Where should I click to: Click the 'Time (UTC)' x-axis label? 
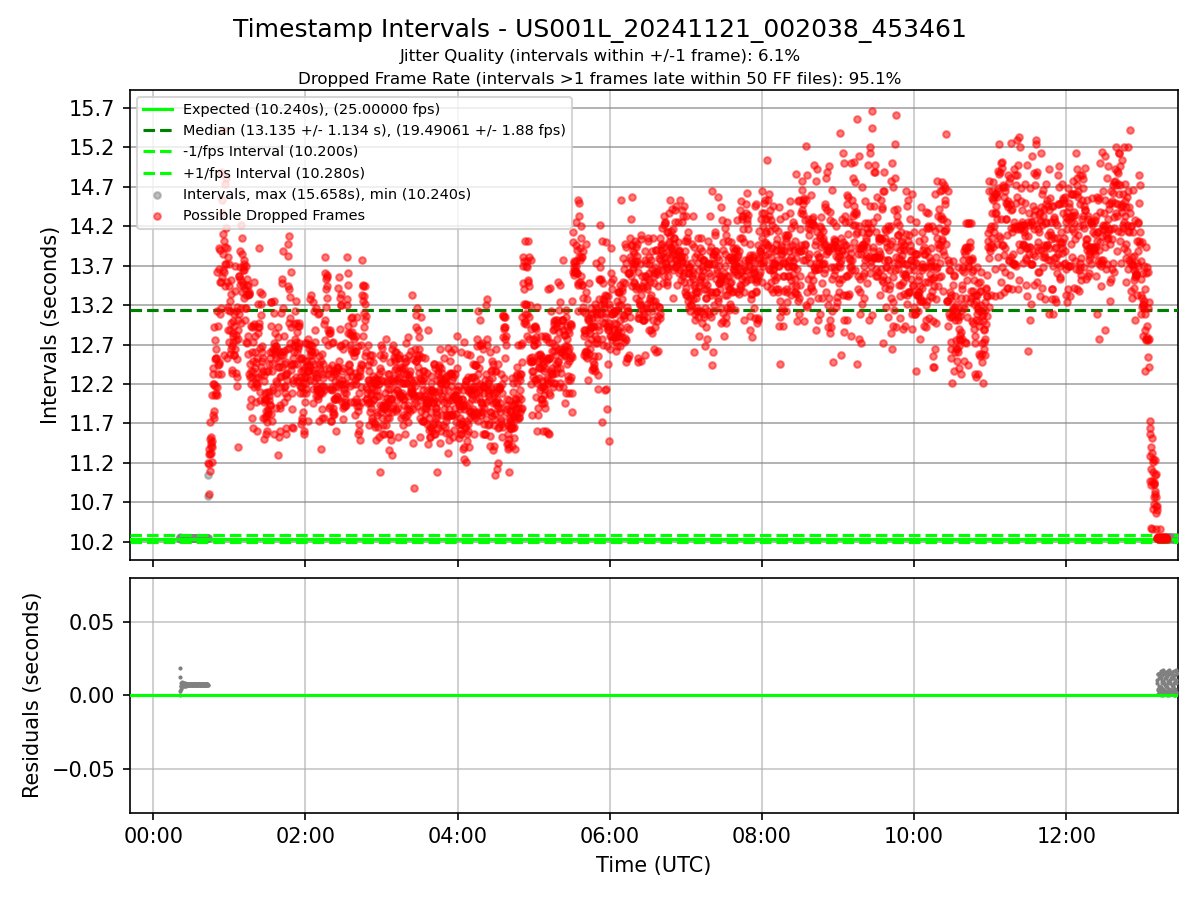[x=653, y=865]
